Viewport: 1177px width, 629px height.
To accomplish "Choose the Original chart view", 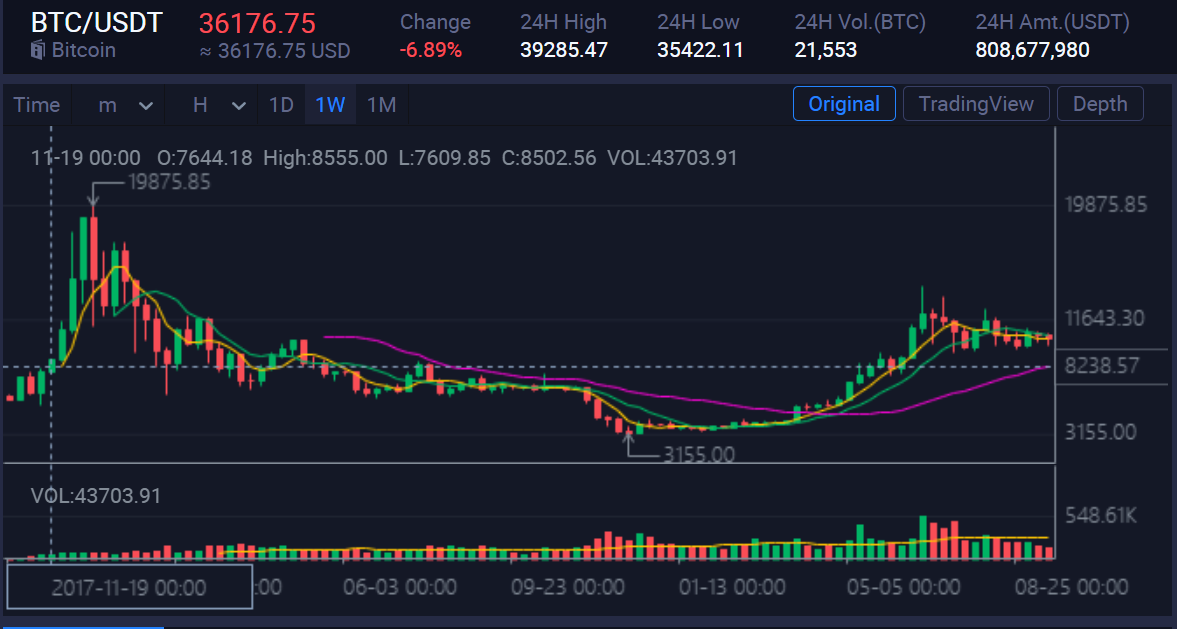I will (x=843, y=104).
